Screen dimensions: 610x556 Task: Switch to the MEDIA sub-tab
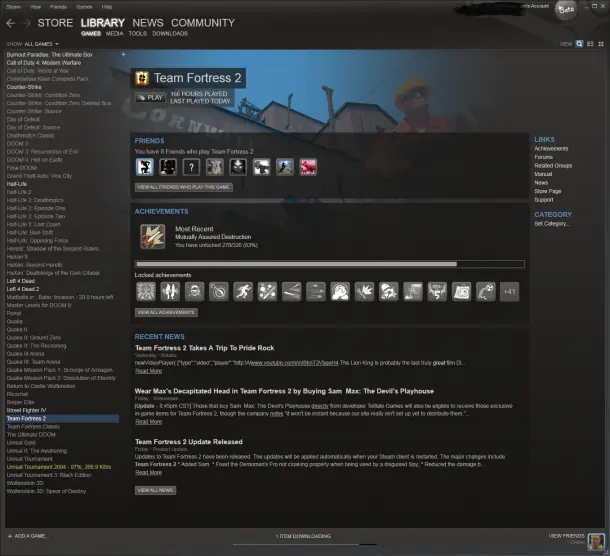tap(114, 34)
